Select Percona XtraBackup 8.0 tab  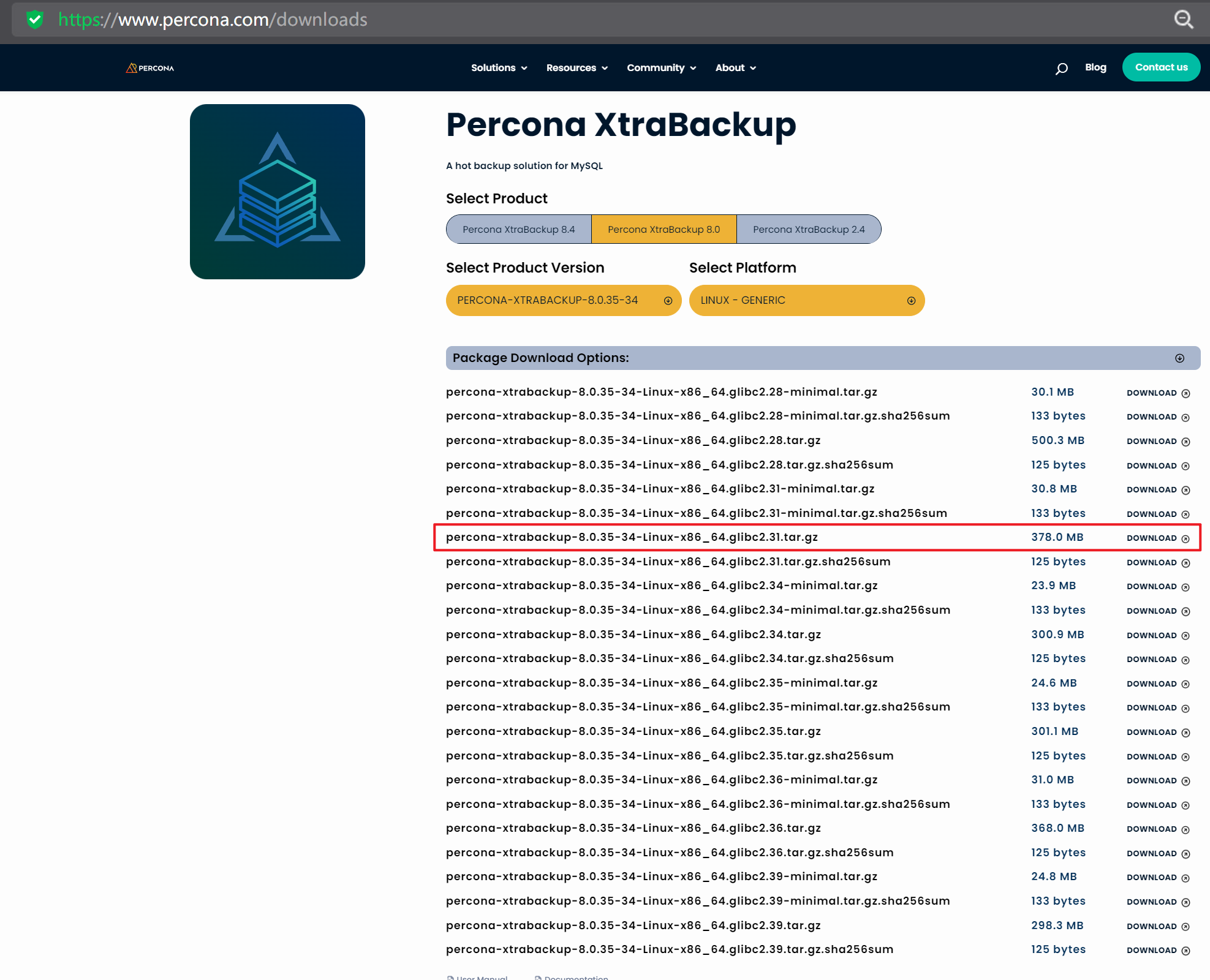[x=664, y=229]
